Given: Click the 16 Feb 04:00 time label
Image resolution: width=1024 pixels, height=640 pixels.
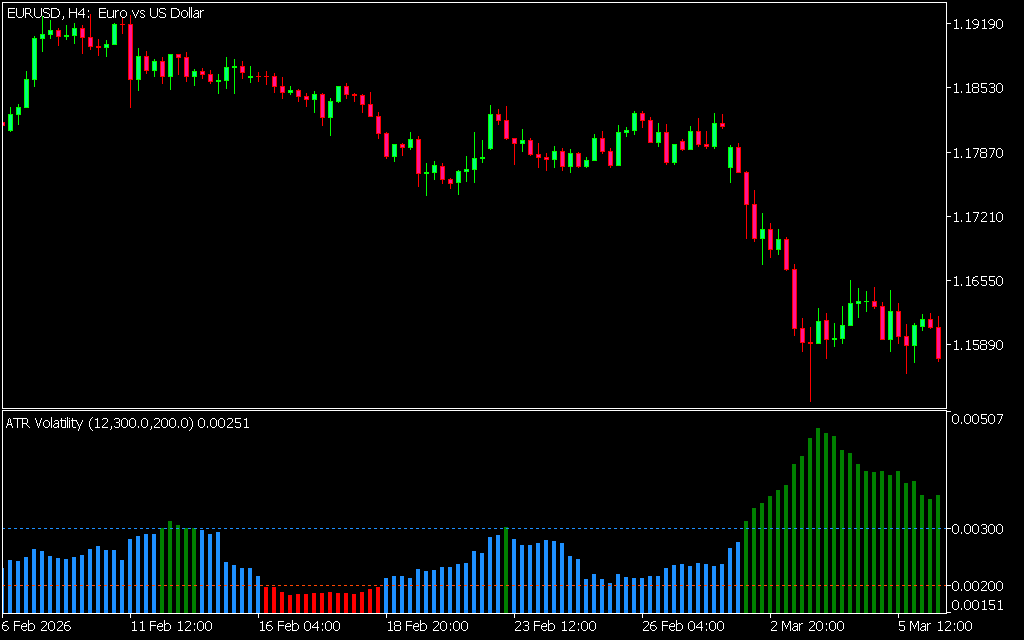Looking at the screenshot, I should click(299, 627).
